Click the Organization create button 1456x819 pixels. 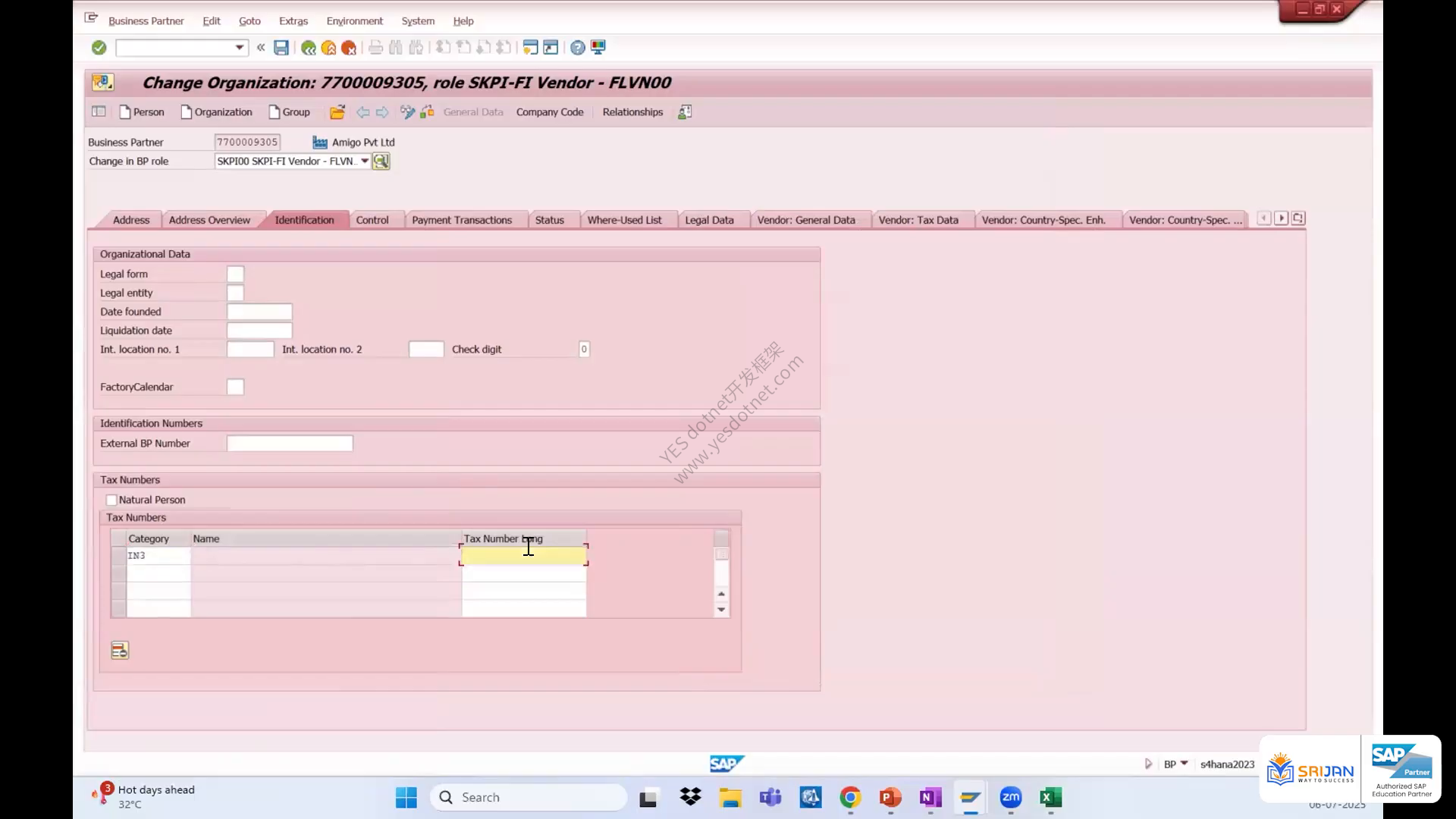point(216,112)
